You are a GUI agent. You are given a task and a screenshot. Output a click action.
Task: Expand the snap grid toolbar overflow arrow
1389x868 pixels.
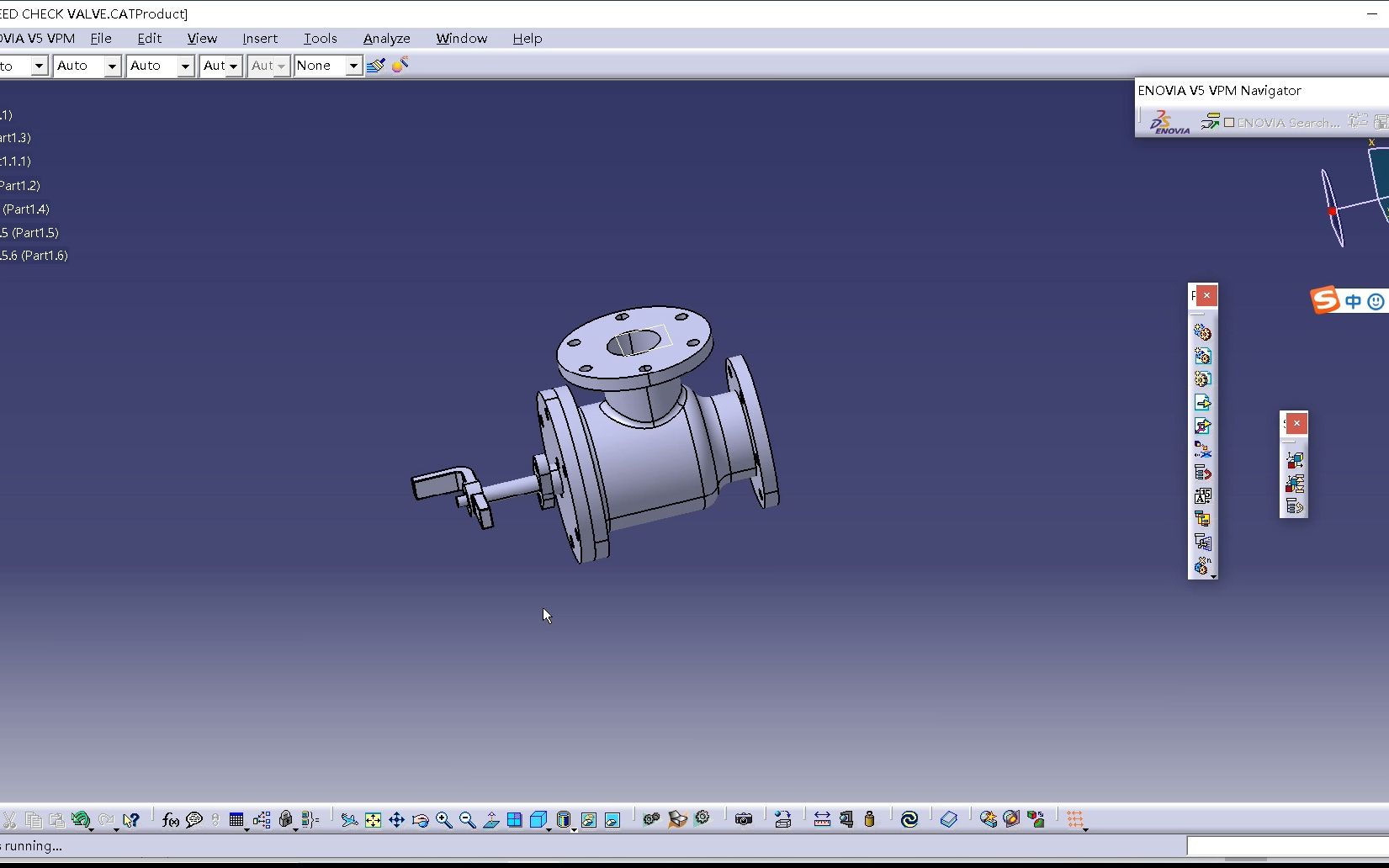pyautogui.click(x=1086, y=830)
